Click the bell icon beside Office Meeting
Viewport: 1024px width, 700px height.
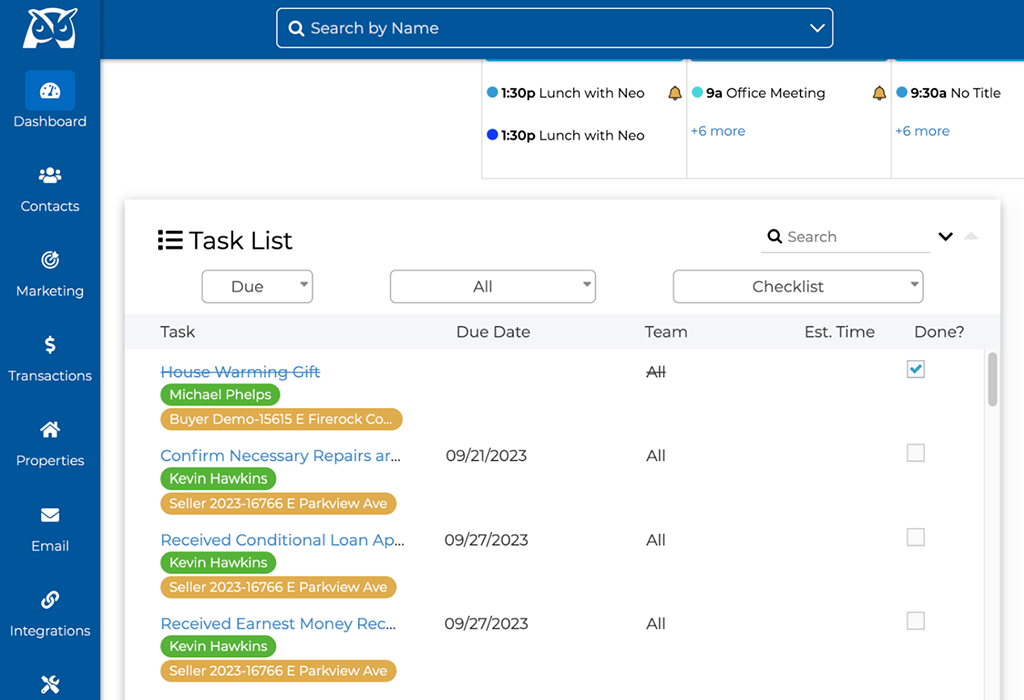pyautogui.click(x=879, y=93)
